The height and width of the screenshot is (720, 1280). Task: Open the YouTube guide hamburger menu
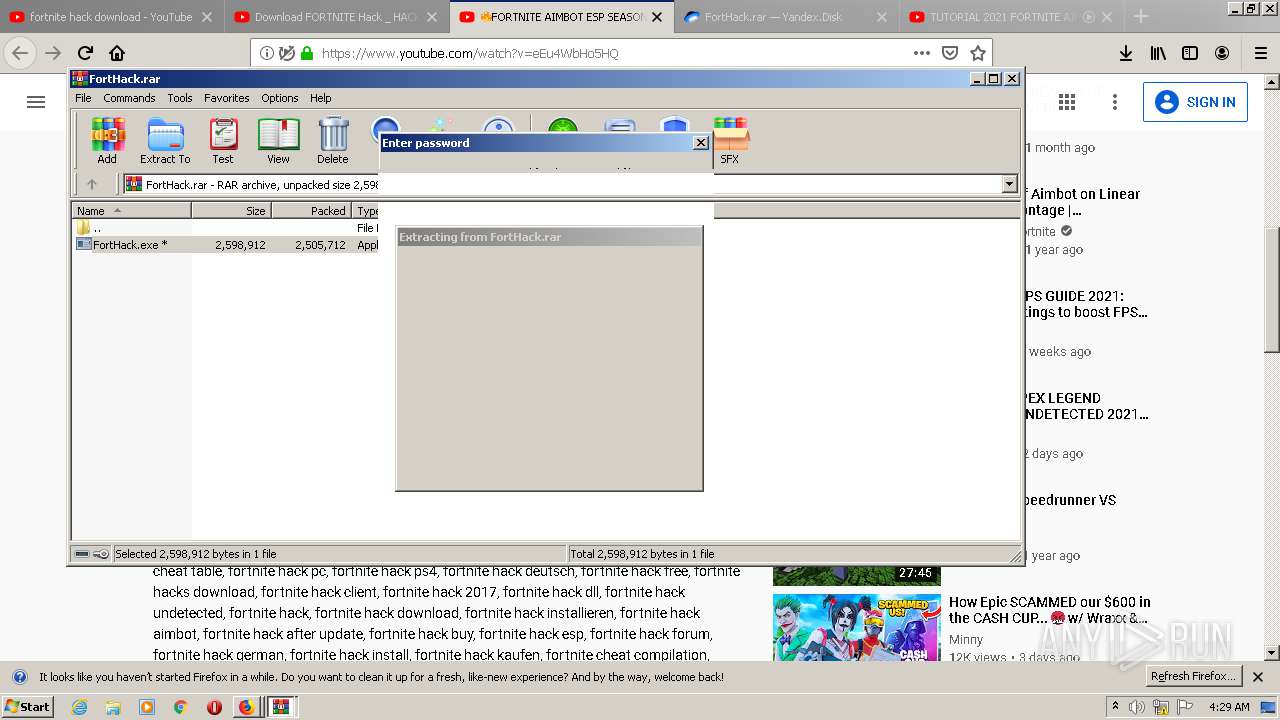click(x=36, y=102)
